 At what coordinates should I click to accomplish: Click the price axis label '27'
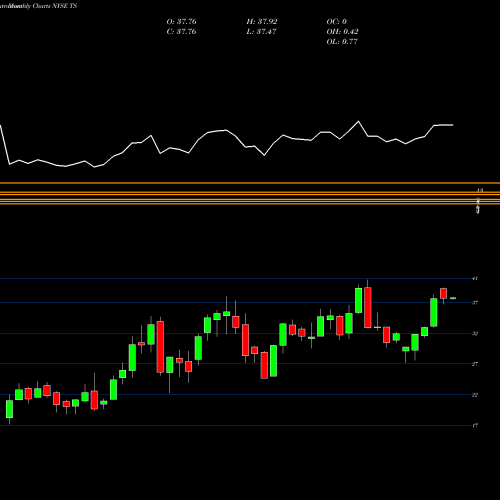(x=475, y=364)
